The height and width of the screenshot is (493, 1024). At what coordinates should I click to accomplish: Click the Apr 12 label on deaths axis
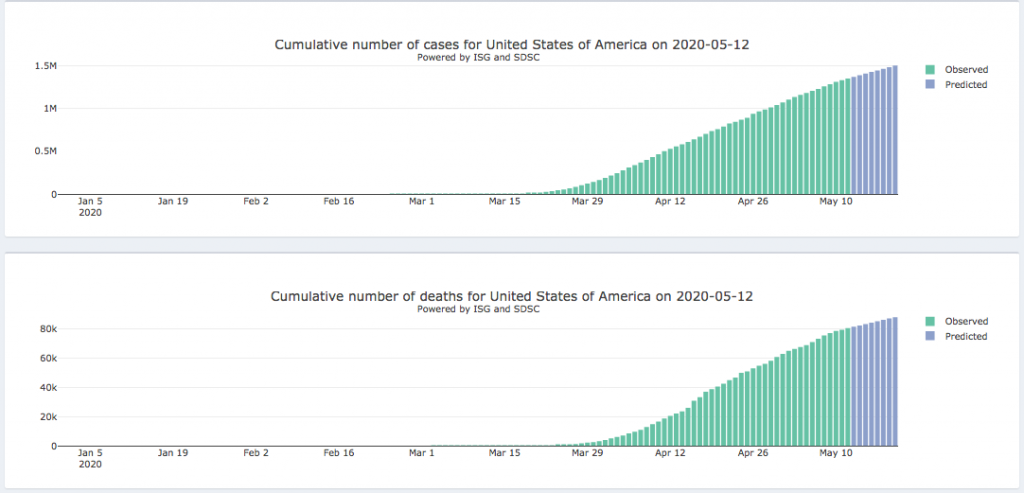pos(671,453)
